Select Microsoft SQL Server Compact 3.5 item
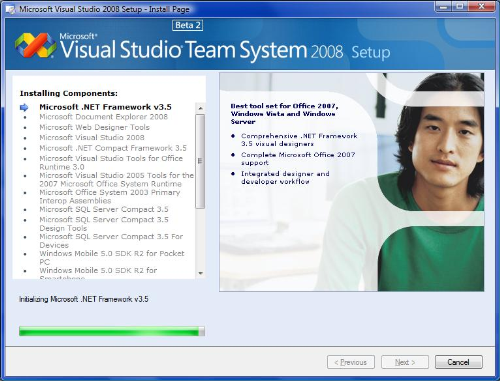 click(x=104, y=209)
